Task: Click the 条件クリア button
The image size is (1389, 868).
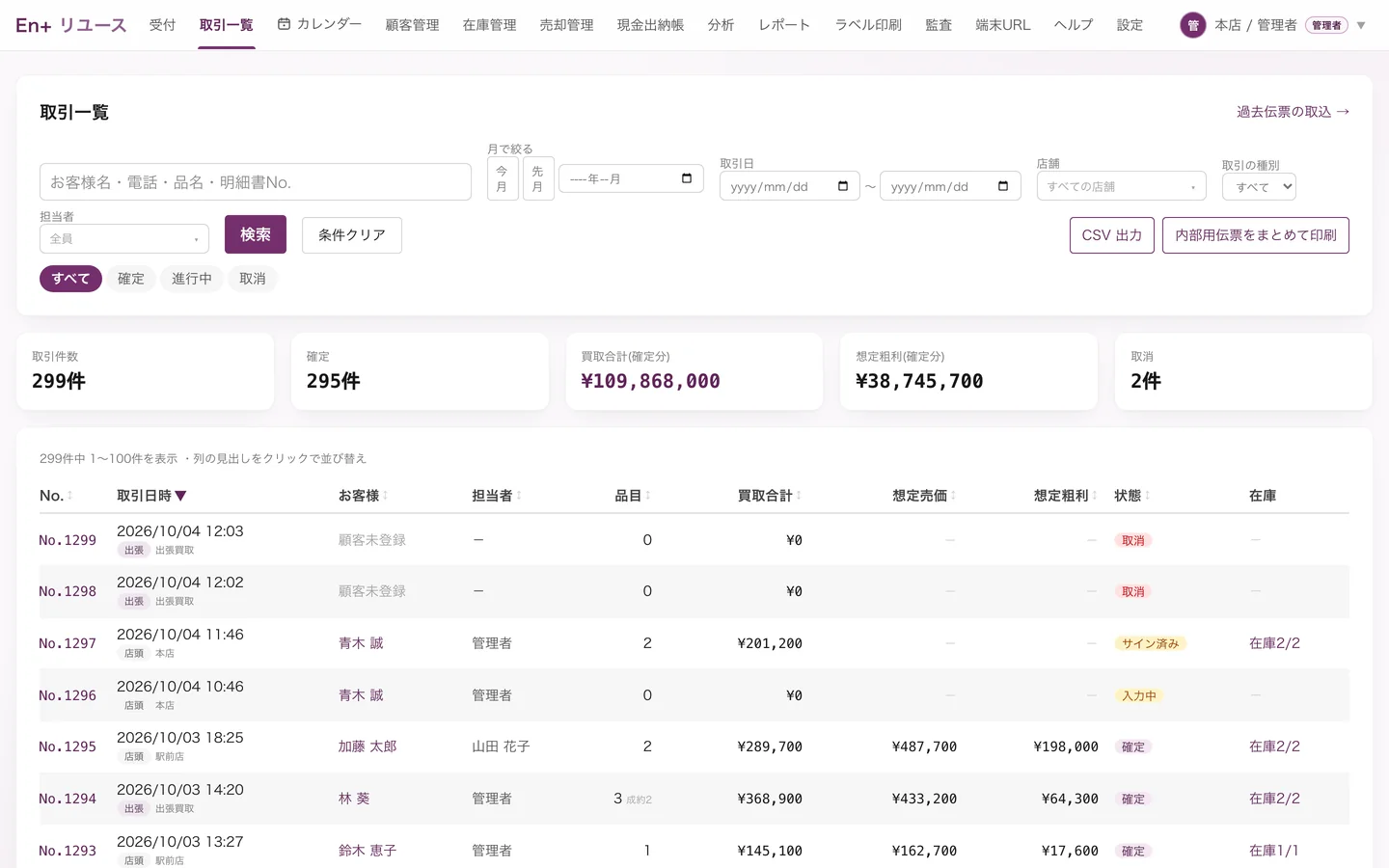Action: [352, 235]
